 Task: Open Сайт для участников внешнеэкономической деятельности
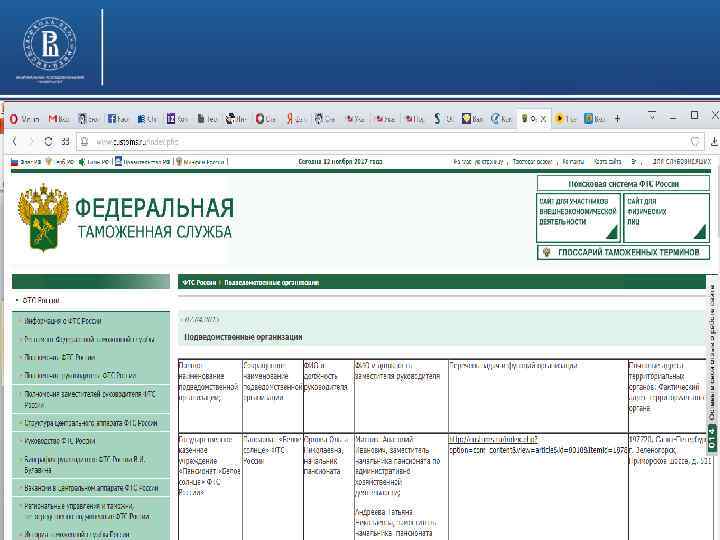[x=578, y=218]
